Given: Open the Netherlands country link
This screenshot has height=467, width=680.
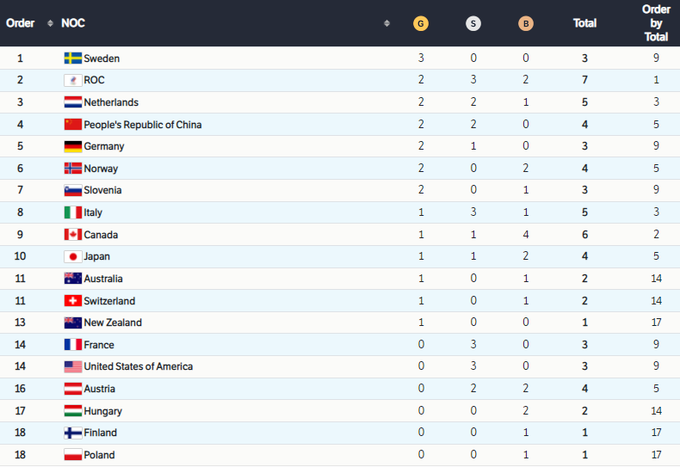Looking at the screenshot, I should [111, 102].
